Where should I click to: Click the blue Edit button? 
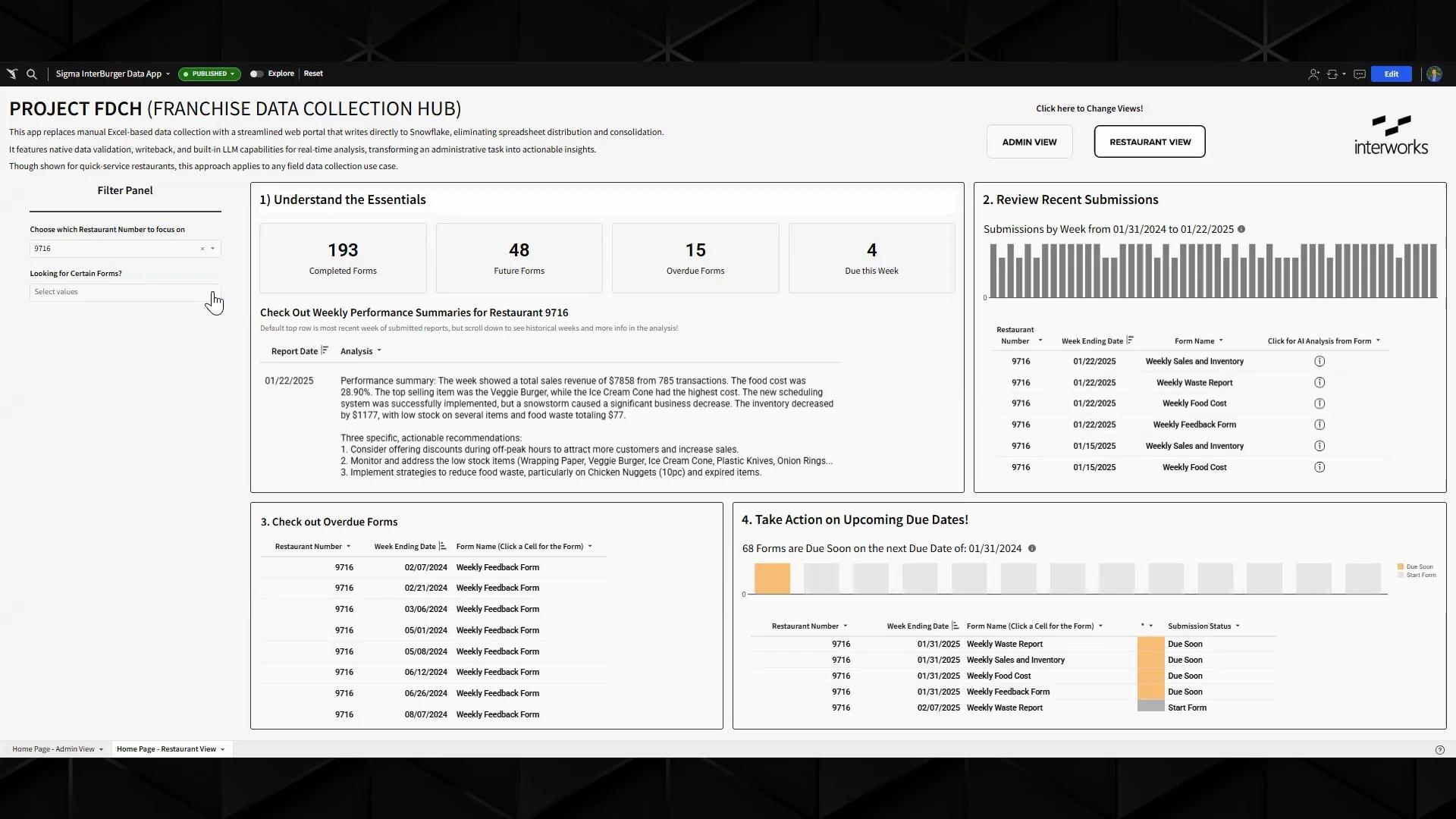1391,74
